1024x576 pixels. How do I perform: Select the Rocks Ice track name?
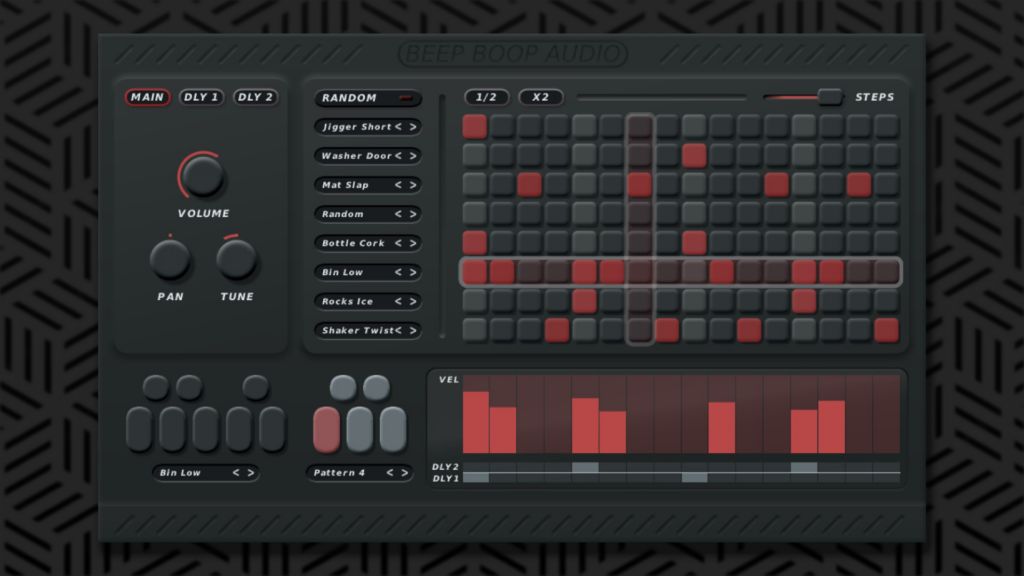[347, 301]
